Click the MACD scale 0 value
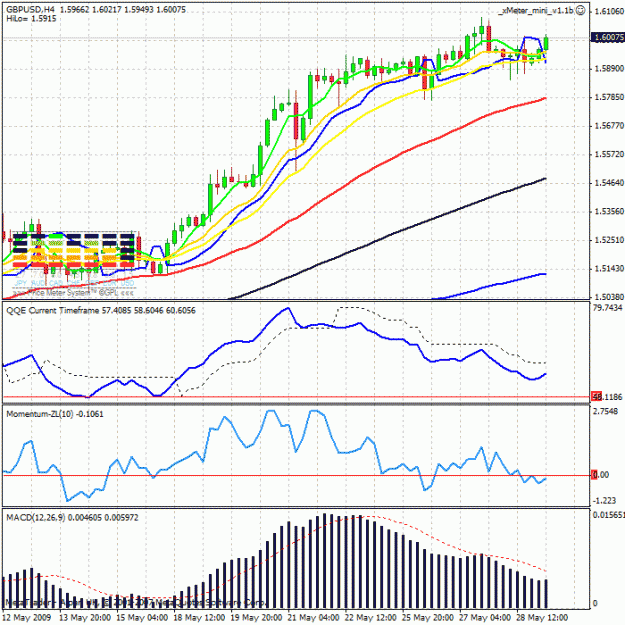The width and height of the screenshot is (625, 625). [595, 603]
